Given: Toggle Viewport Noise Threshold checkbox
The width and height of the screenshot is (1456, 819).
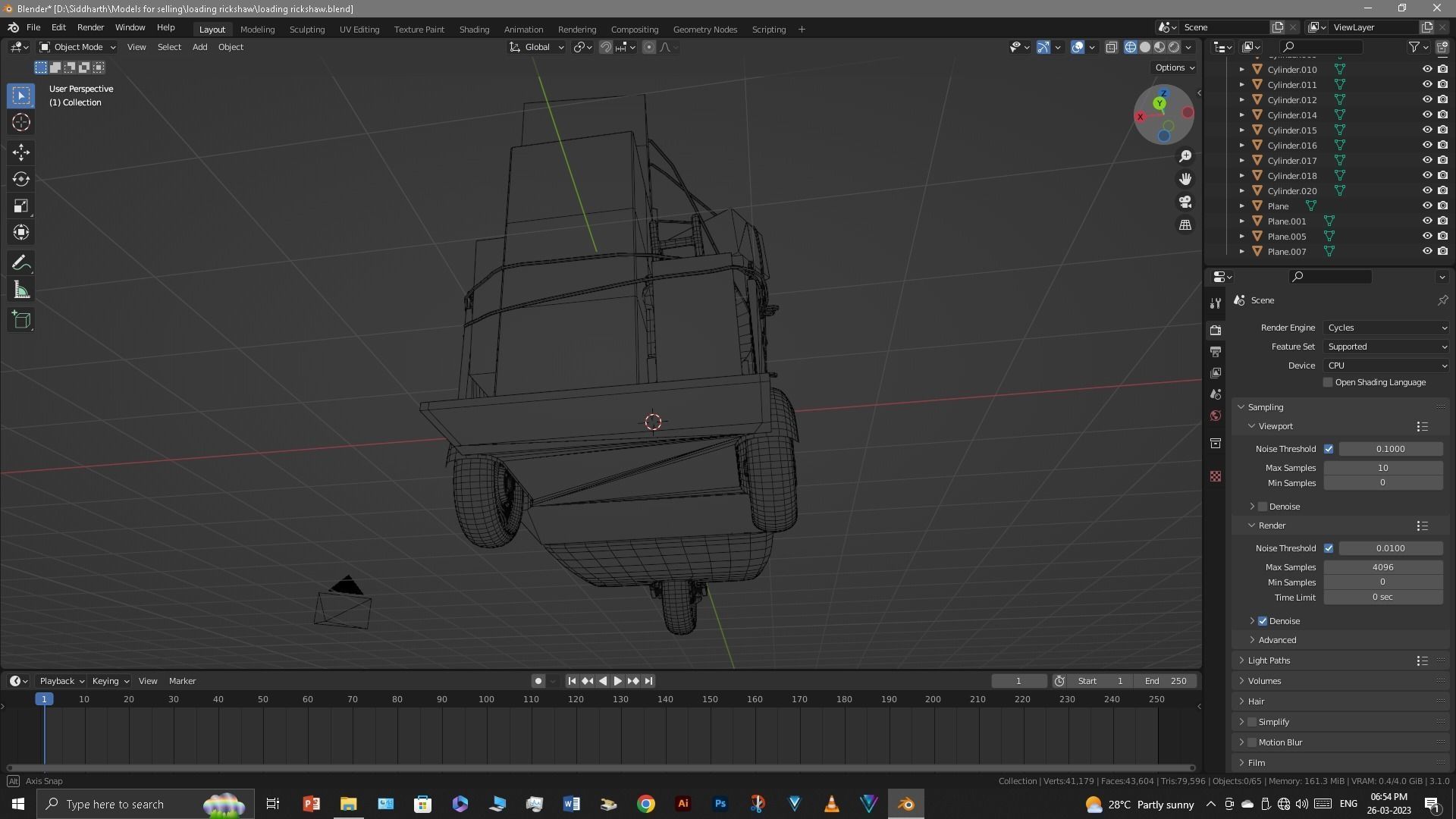Looking at the screenshot, I should click(x=1329, y=449).
